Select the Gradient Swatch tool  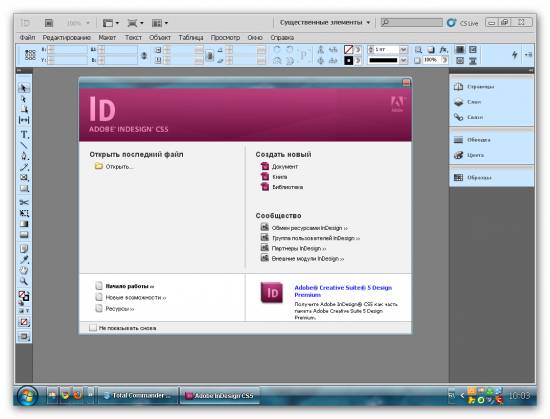(x=24, y=224)
